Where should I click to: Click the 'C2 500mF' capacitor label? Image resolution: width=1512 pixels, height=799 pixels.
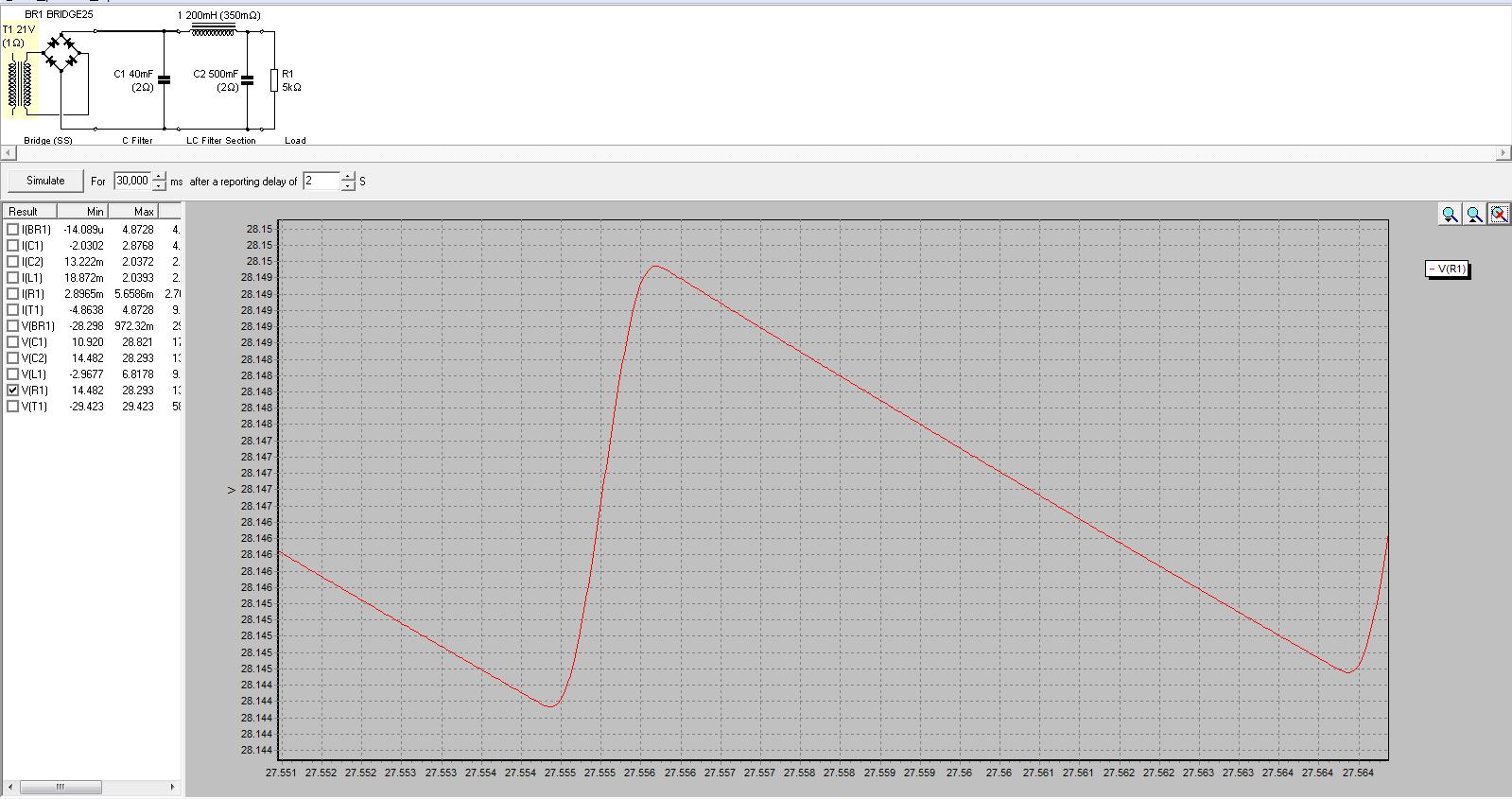click(x=216, y=74)
